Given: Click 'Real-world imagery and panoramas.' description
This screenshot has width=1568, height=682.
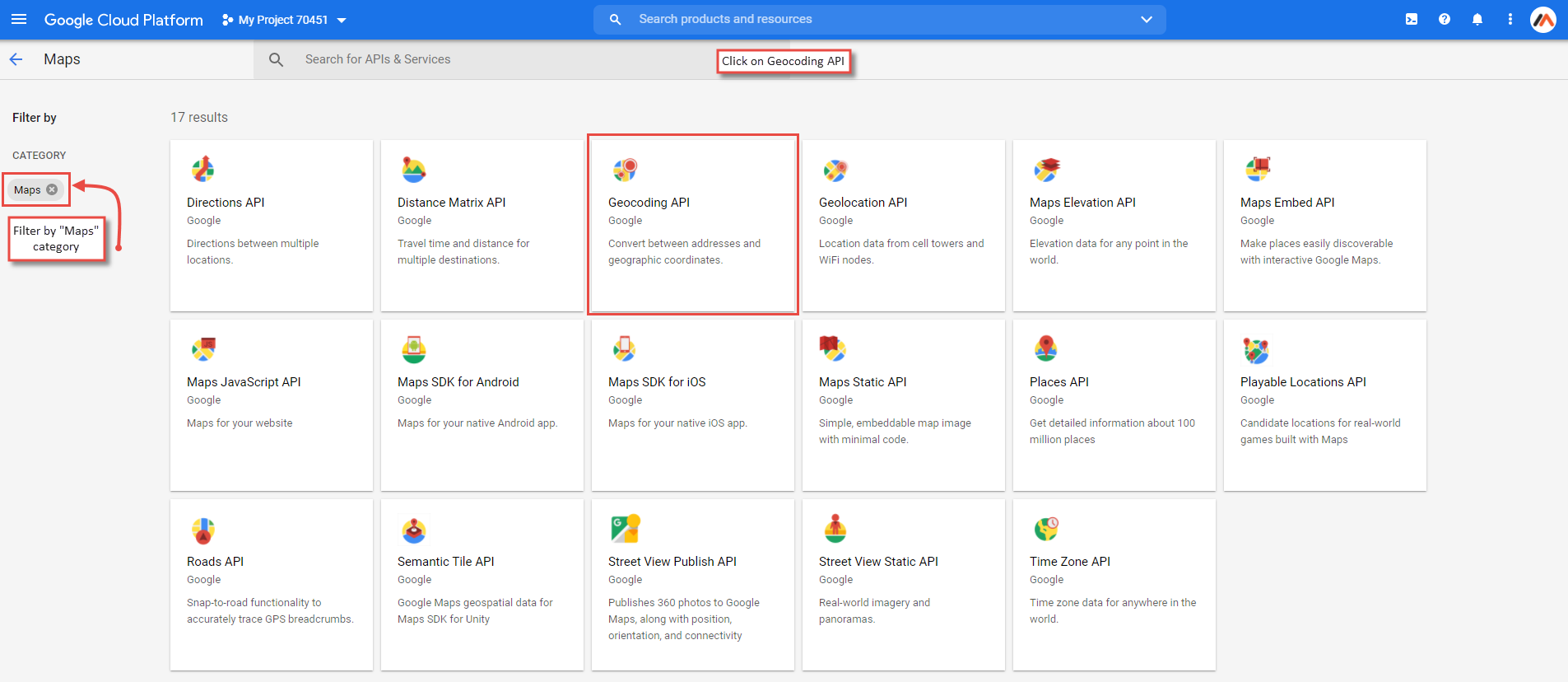Looking at the screenshot, I should point(874,611).
